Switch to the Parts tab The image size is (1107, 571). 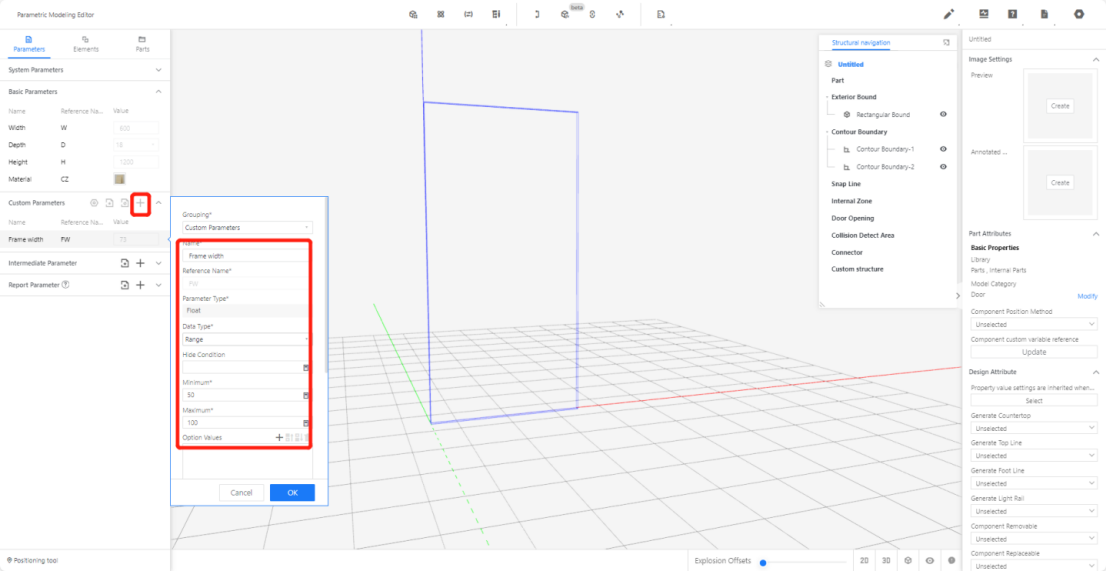tap(142, 43)
